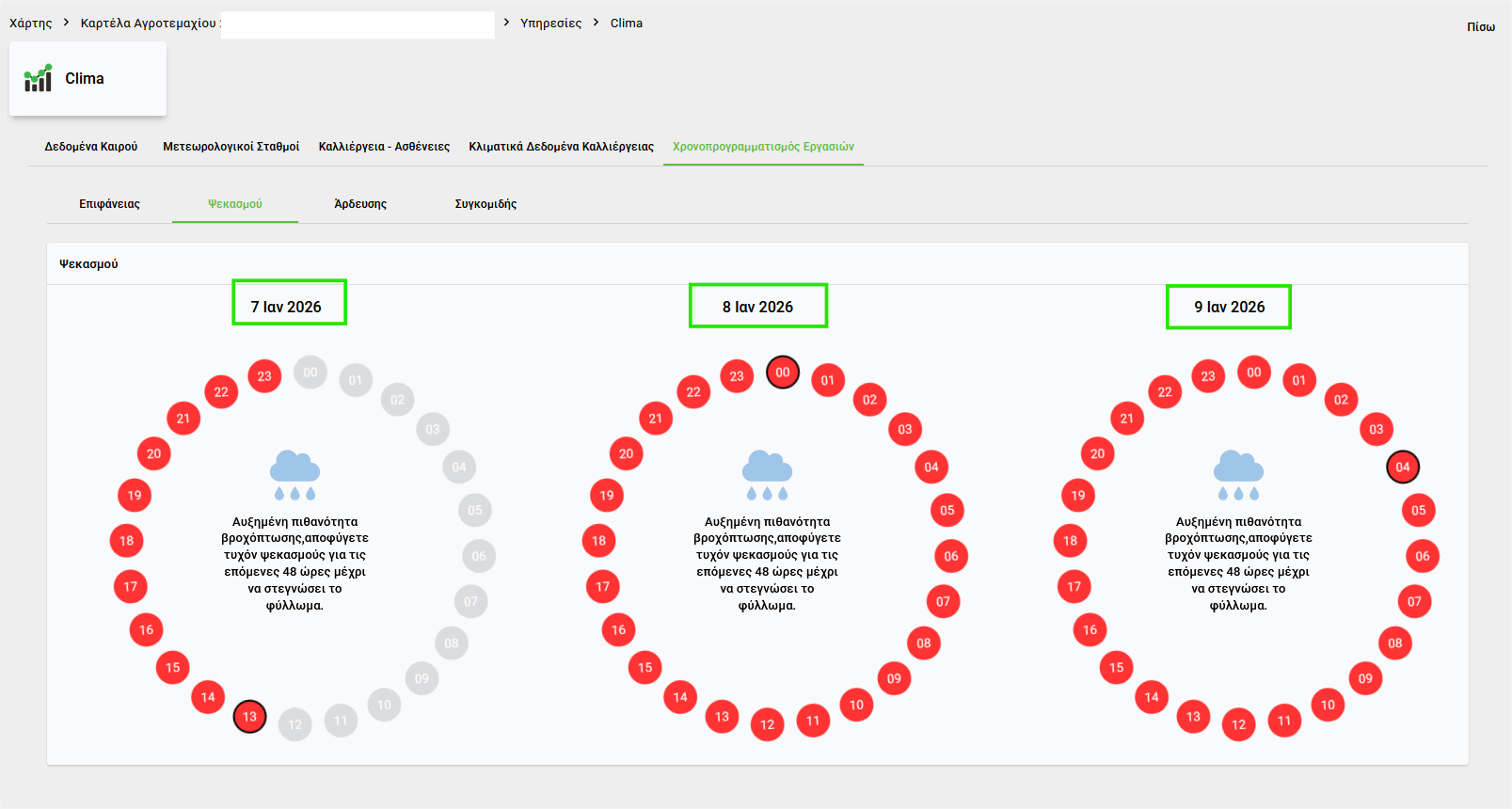The width and height of the screenshot is (1512, 809).
Task: Choose hour 12 on the 9 Ιαν clock
Action: click(1238, 724)
